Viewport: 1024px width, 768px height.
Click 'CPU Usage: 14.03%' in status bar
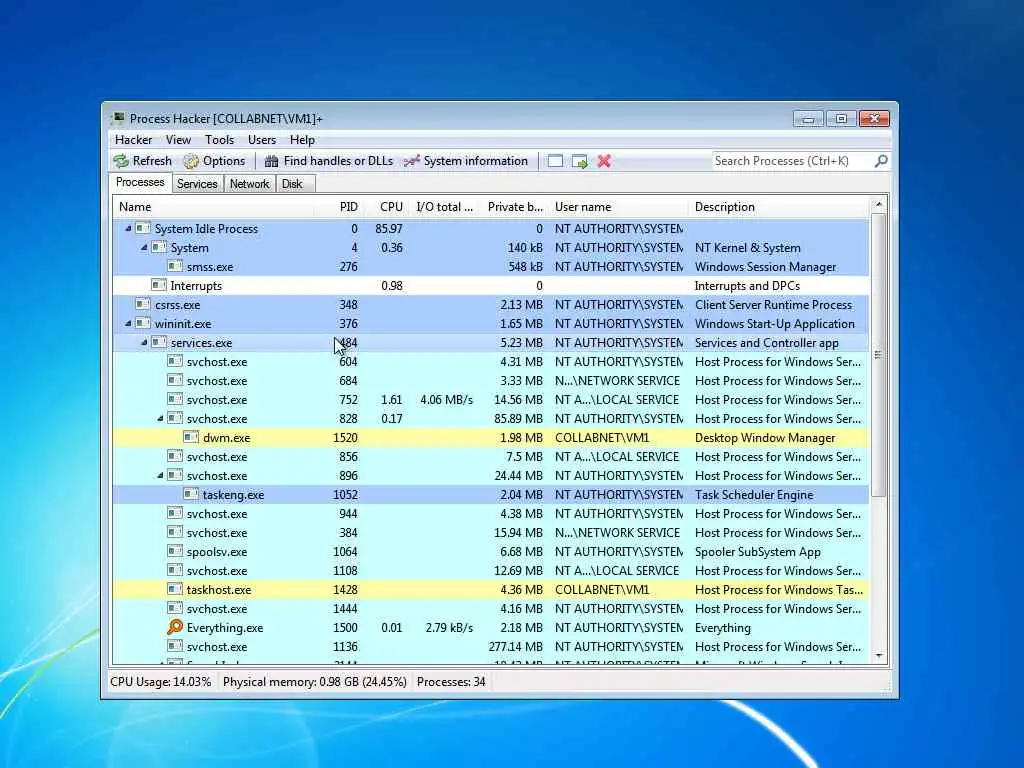(161, 682)
